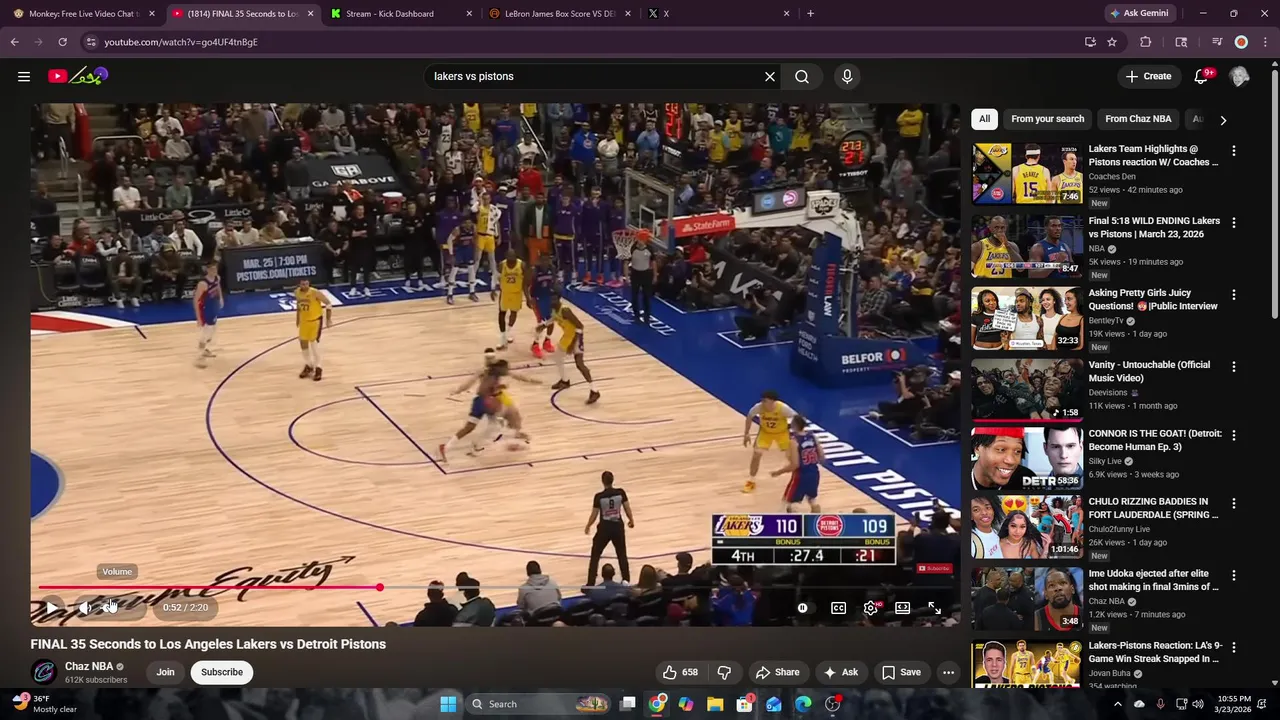The height and width of the screenshot is (720, 1280).
Task: Bookmark this page with star icon
Action: [x=1112, y=42]
